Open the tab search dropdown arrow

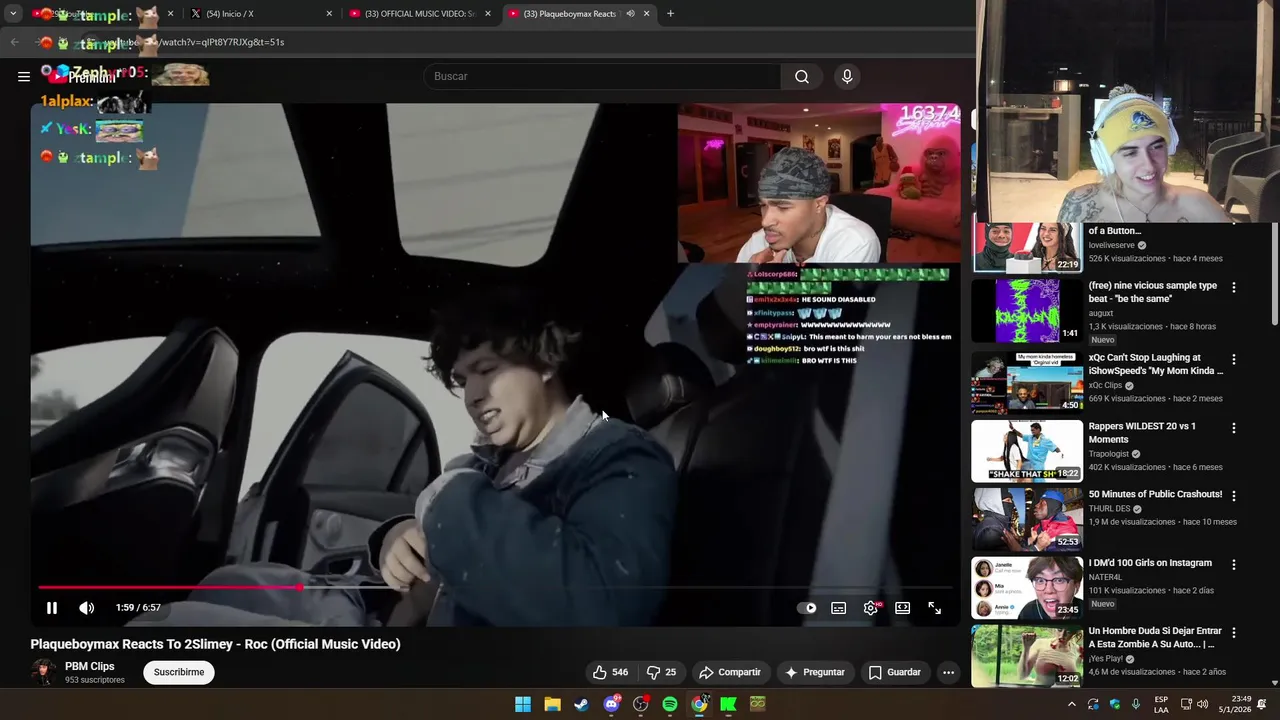tap(13, 14)
